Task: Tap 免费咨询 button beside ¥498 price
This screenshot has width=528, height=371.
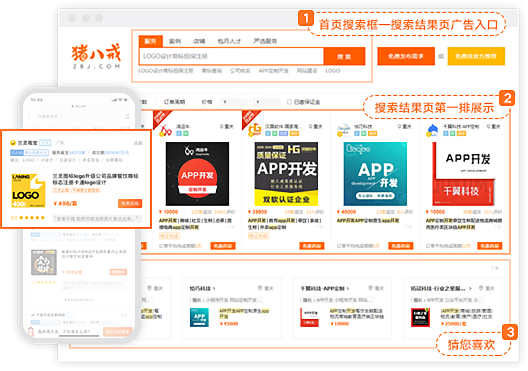Action: click(x=130, y=203)
